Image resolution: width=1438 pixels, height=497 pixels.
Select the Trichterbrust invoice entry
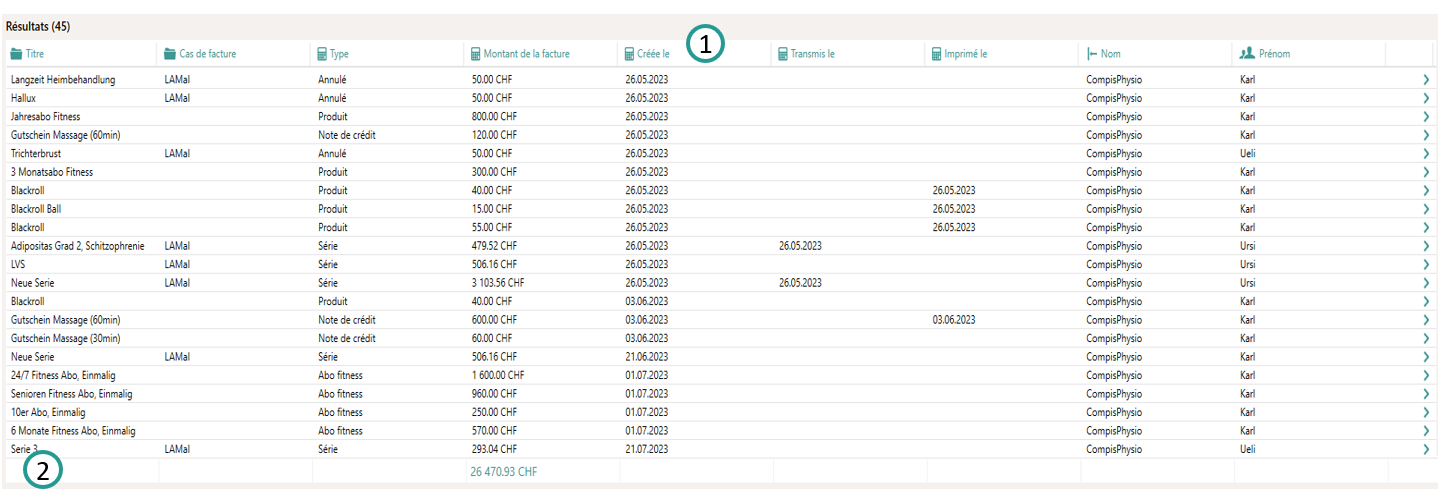tap(37, 154)
